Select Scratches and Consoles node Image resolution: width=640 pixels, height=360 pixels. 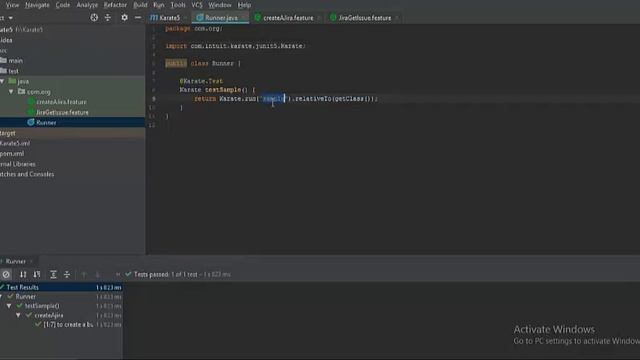[x=27, y=174]
